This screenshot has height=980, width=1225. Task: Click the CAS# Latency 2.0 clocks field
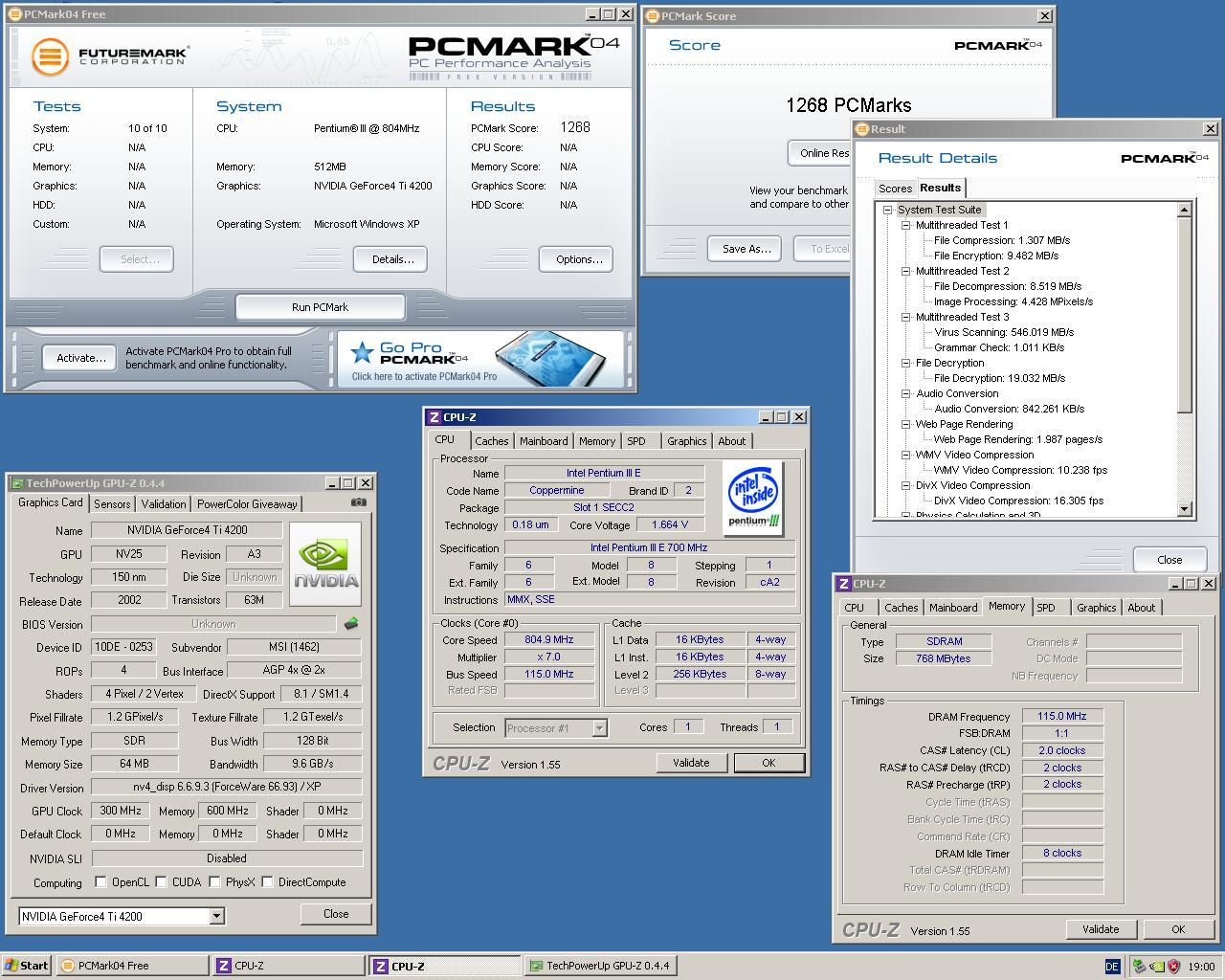tap(1062, 750)
